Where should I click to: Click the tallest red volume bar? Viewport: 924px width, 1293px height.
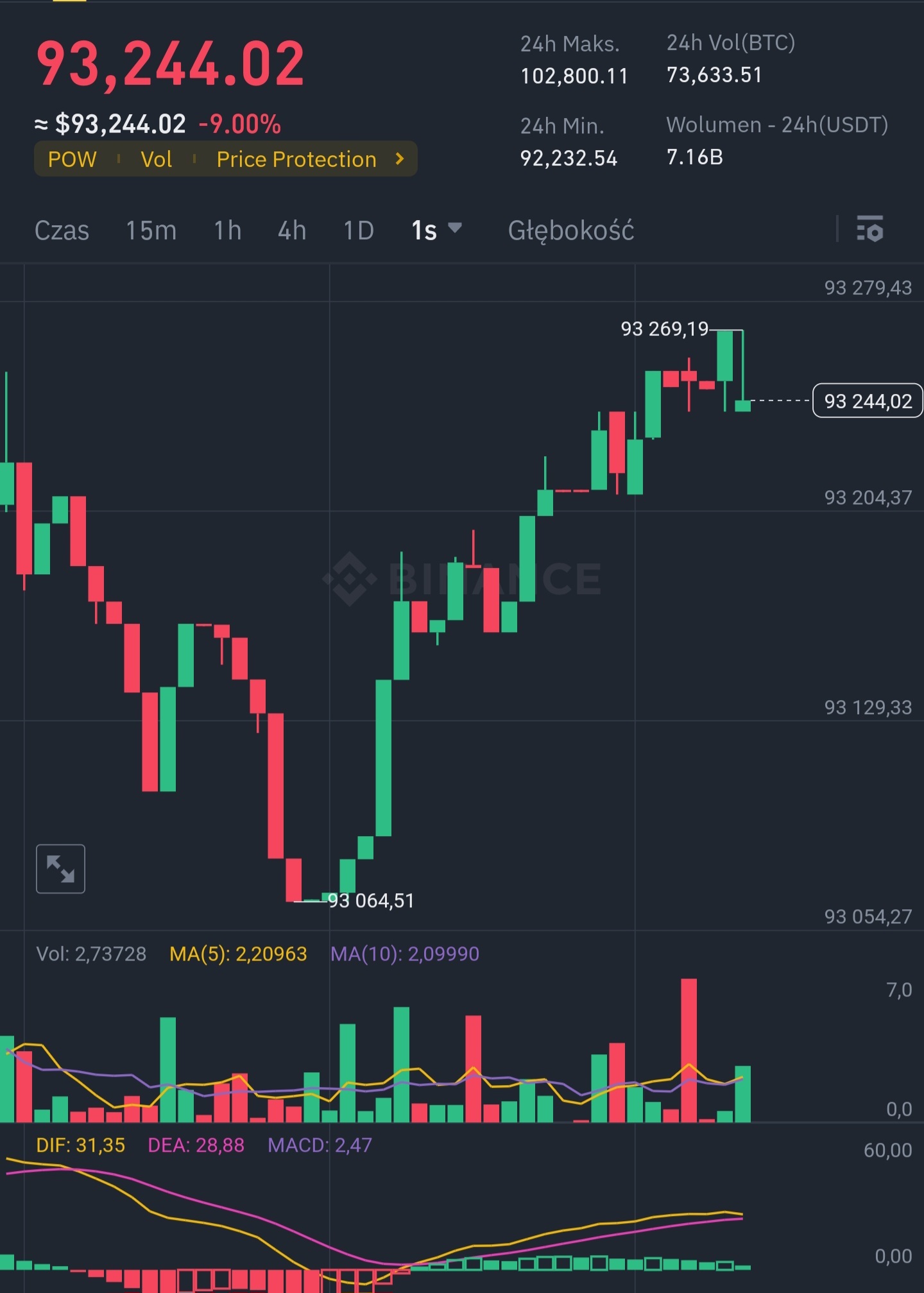[x=689, y=1050]
